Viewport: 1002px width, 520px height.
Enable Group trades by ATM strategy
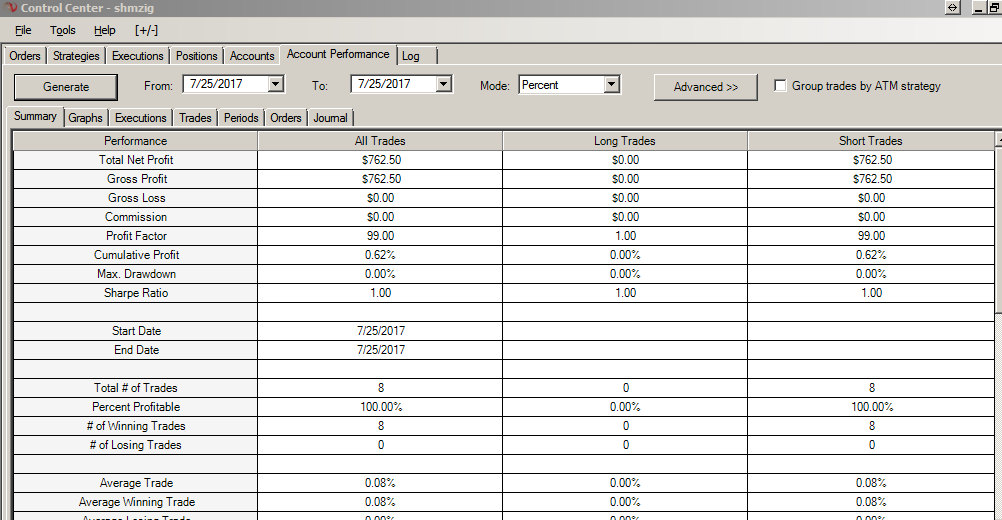click(780, 86)
